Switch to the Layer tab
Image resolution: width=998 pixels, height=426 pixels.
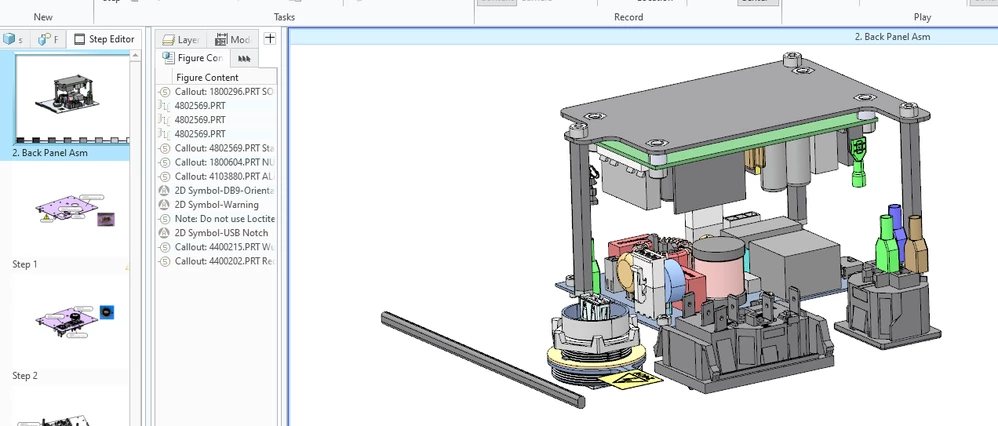[181, 39]
